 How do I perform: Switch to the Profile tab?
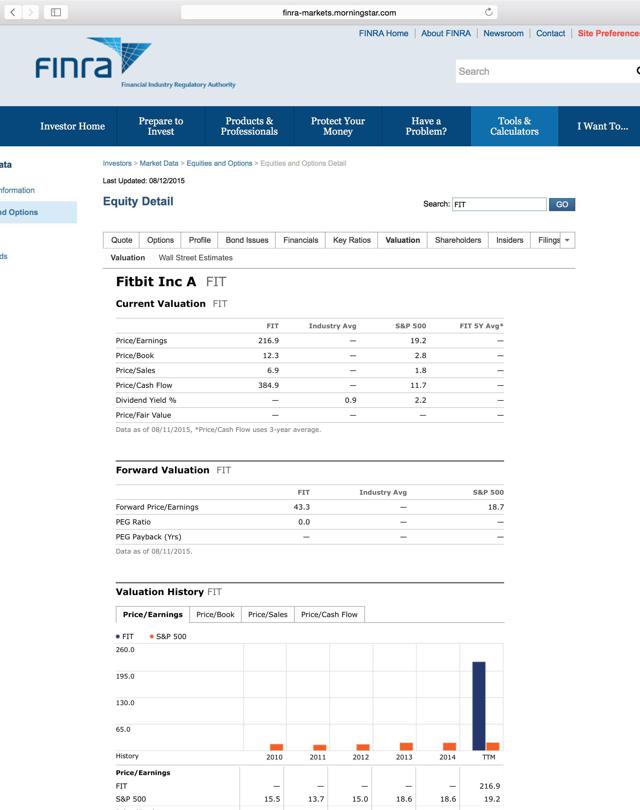tap(199, 240)
